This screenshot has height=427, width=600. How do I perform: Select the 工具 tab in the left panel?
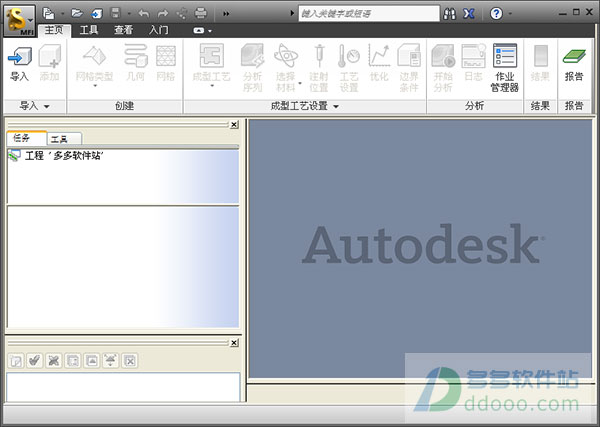pos(64,139)
